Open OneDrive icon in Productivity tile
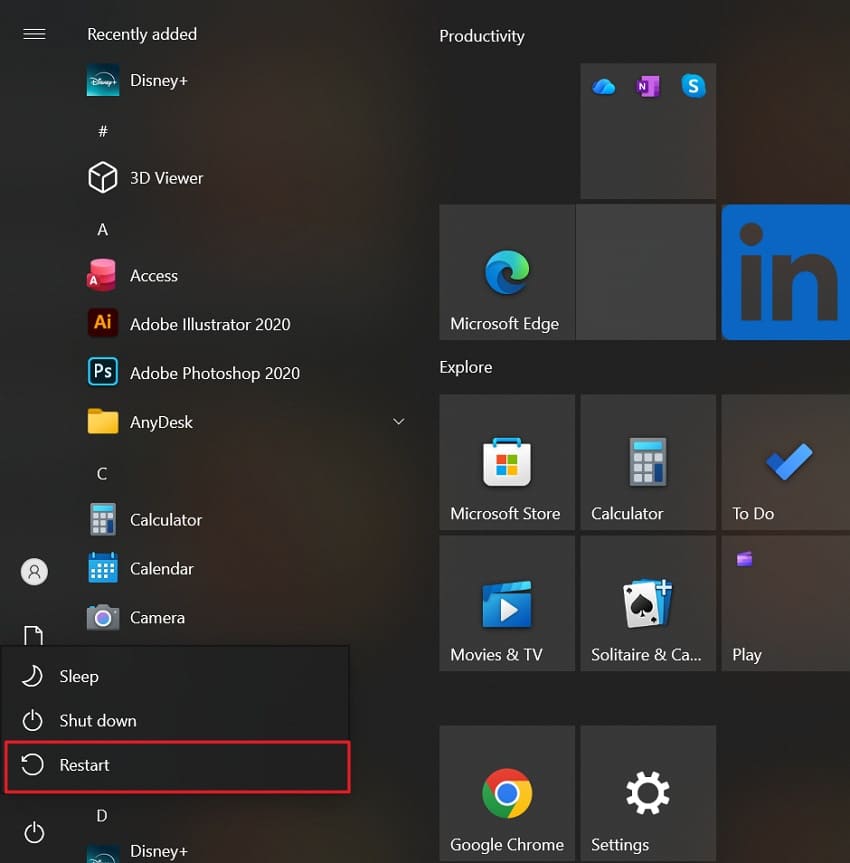Image resolution: width=850 pixels, height=863 pixels. pyautogui.click(x=603, y=86)
